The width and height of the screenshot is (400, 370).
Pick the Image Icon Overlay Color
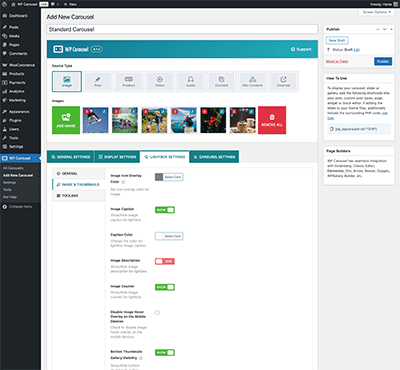169,177
